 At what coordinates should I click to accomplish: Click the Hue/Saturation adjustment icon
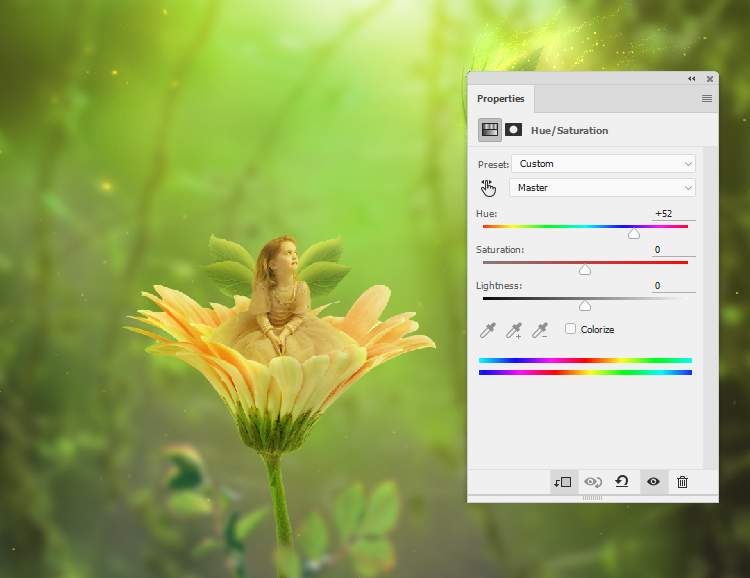coord(490,130)
